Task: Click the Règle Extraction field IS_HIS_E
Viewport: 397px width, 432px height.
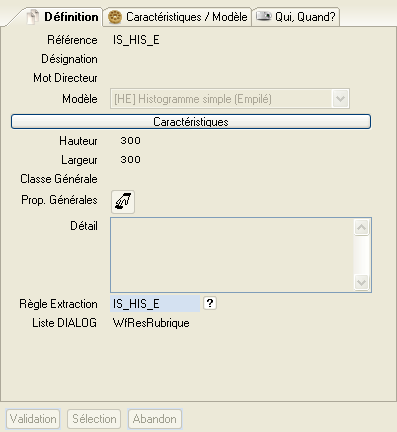Action: (x=155, y=303)
